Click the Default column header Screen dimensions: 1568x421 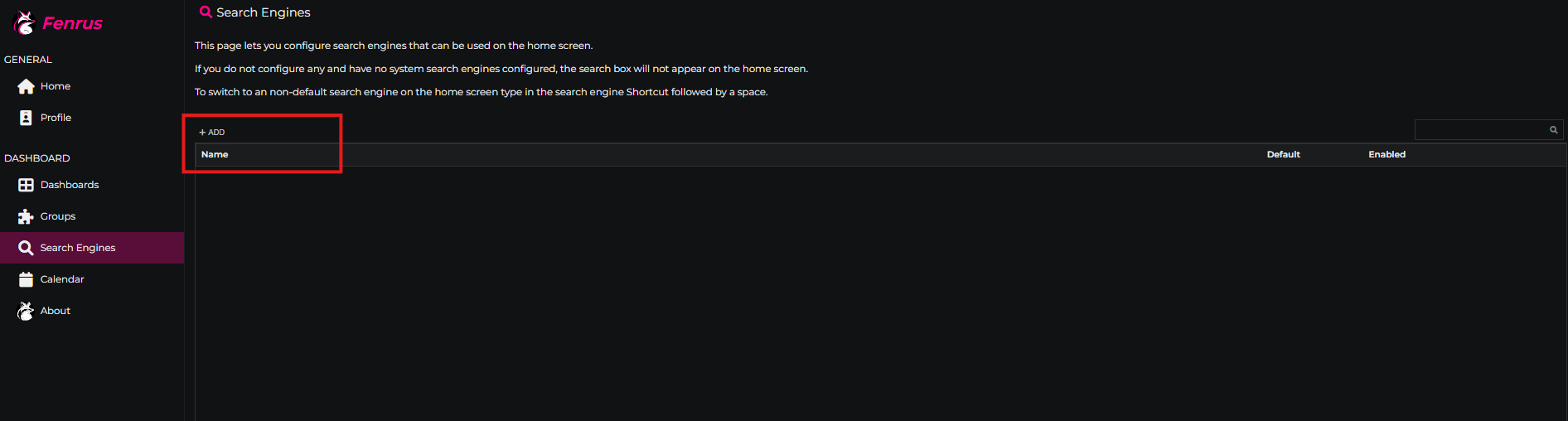coord(1283,155)
